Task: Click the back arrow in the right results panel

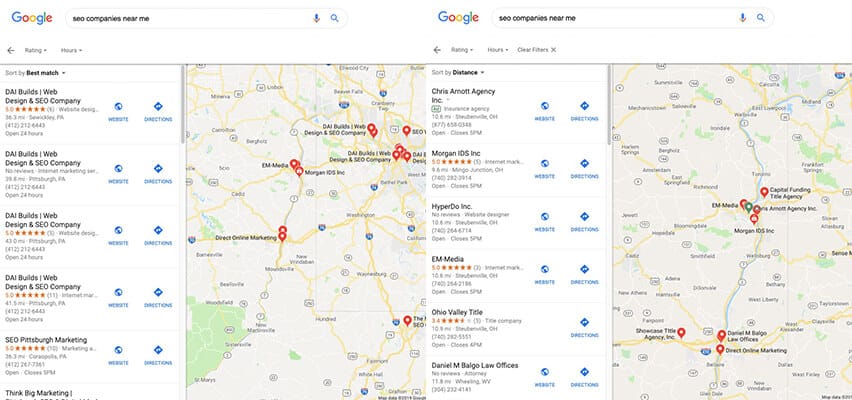Action: click(x=437, y=49)
